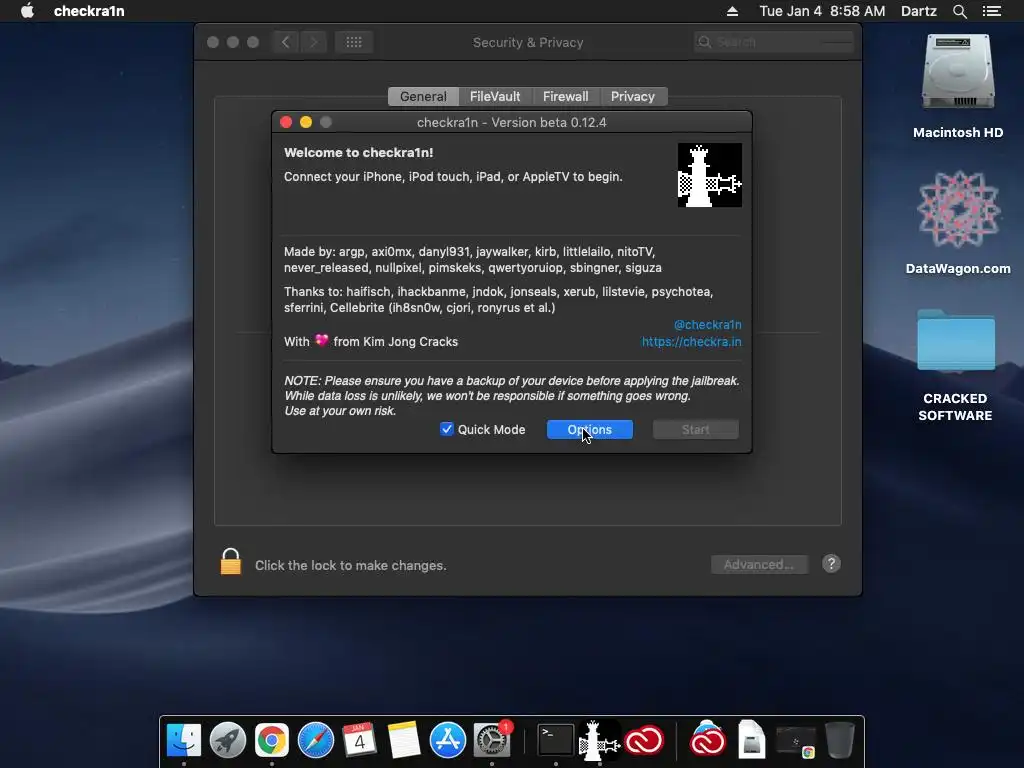Open minimized window thumbnail with Chrome badge
This screenshot has height=768, width=1024.
coord(795,742)
